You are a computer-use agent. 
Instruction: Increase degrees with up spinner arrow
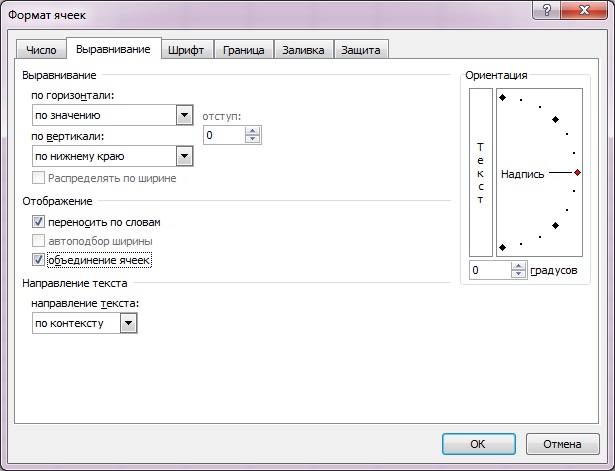pyautogui.click(x=519, y=266)
